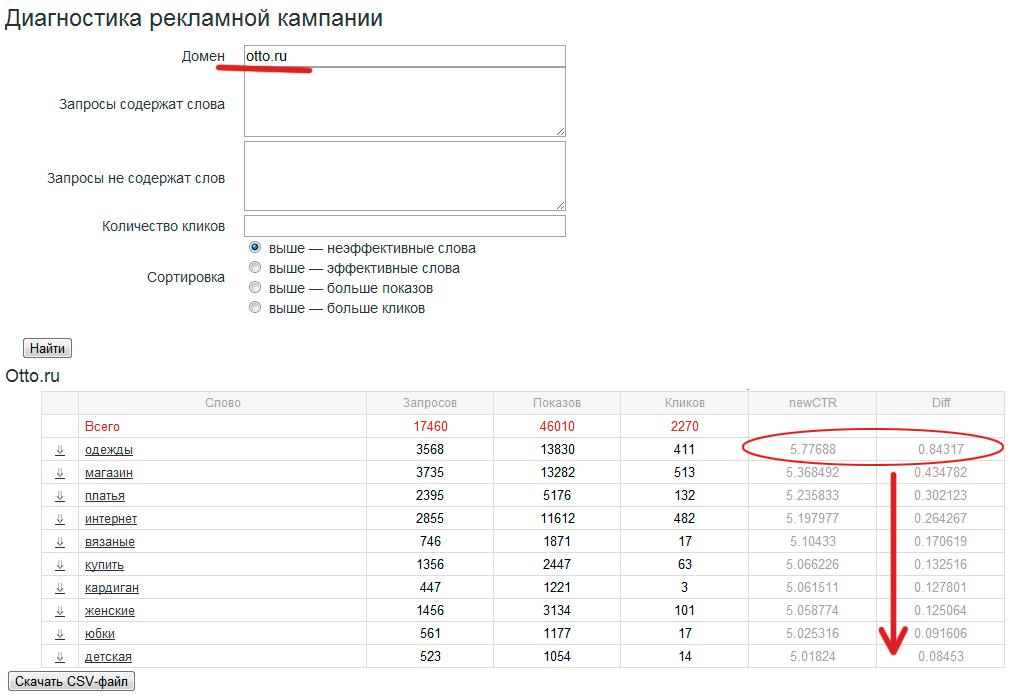Click the red Всего total label
1011x700 pixels.
tap(102, 427)
